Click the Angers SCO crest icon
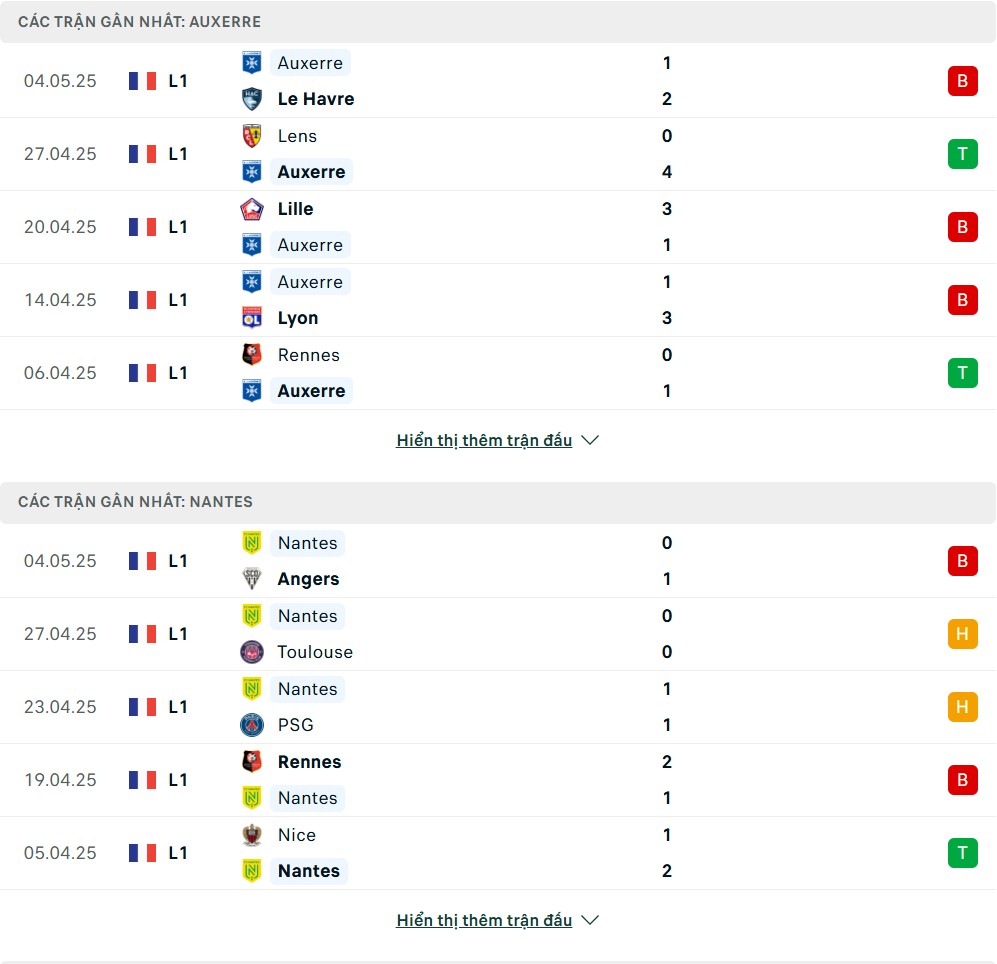The width and height of the screenshot is (997, 964). pos(252,578)
